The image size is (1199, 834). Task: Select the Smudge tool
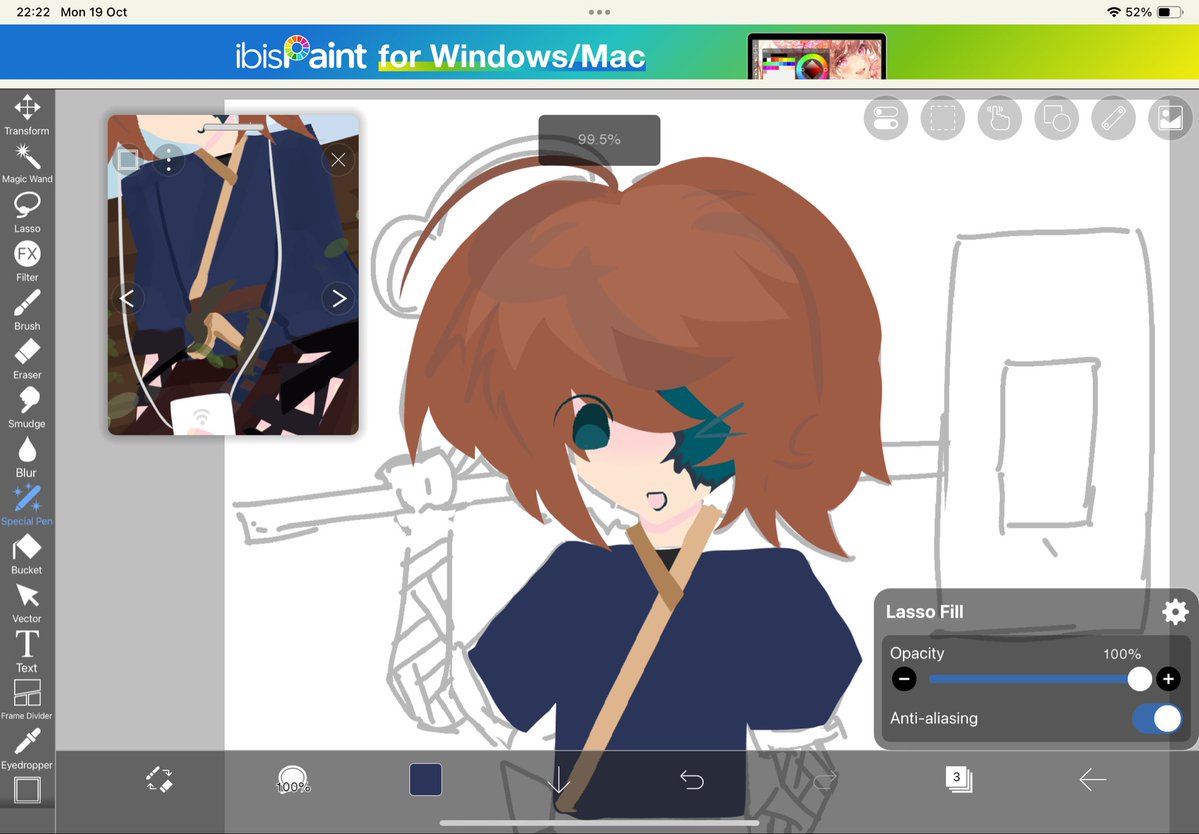(x=27, y=408)
